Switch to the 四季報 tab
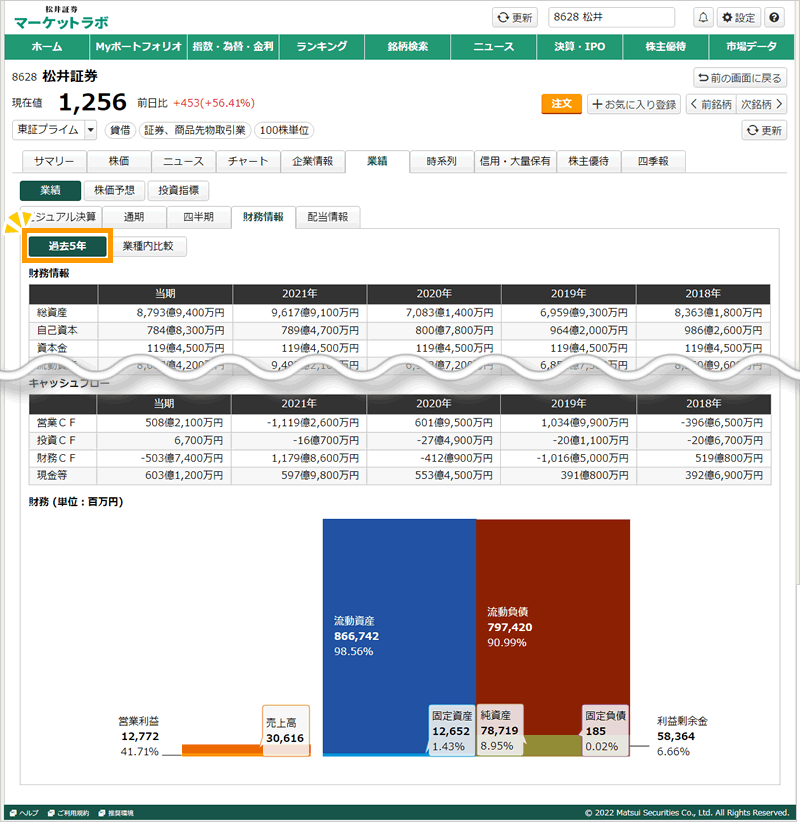 [x=653, y=161]
